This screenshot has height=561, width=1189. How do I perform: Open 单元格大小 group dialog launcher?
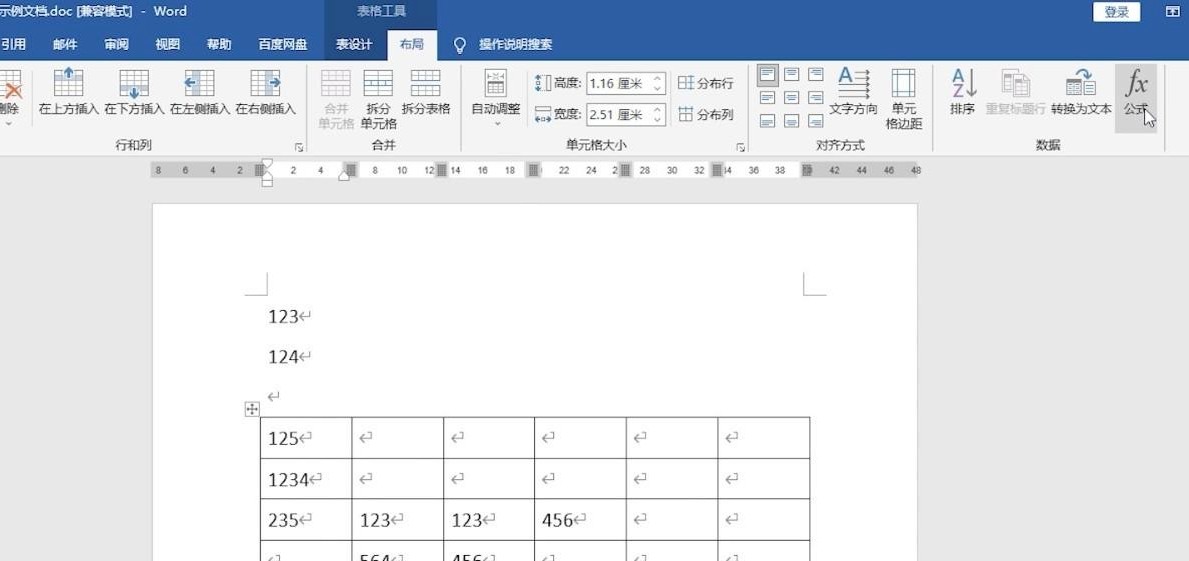point(741,147)
